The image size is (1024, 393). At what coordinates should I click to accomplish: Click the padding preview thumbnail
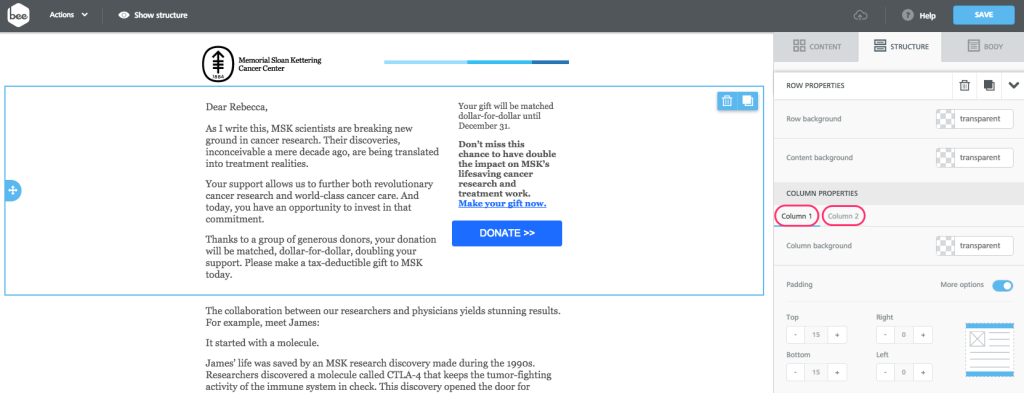pyautogui.click(x=988, y=351)
